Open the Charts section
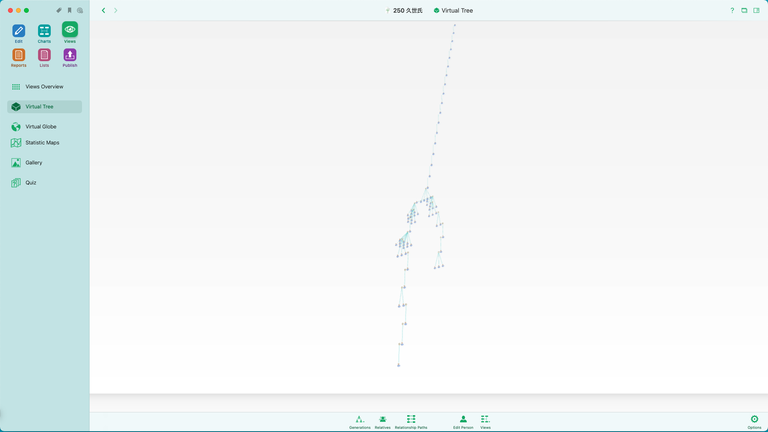Image resolution: width=768 pixels, height=432 pixels. 44,33
